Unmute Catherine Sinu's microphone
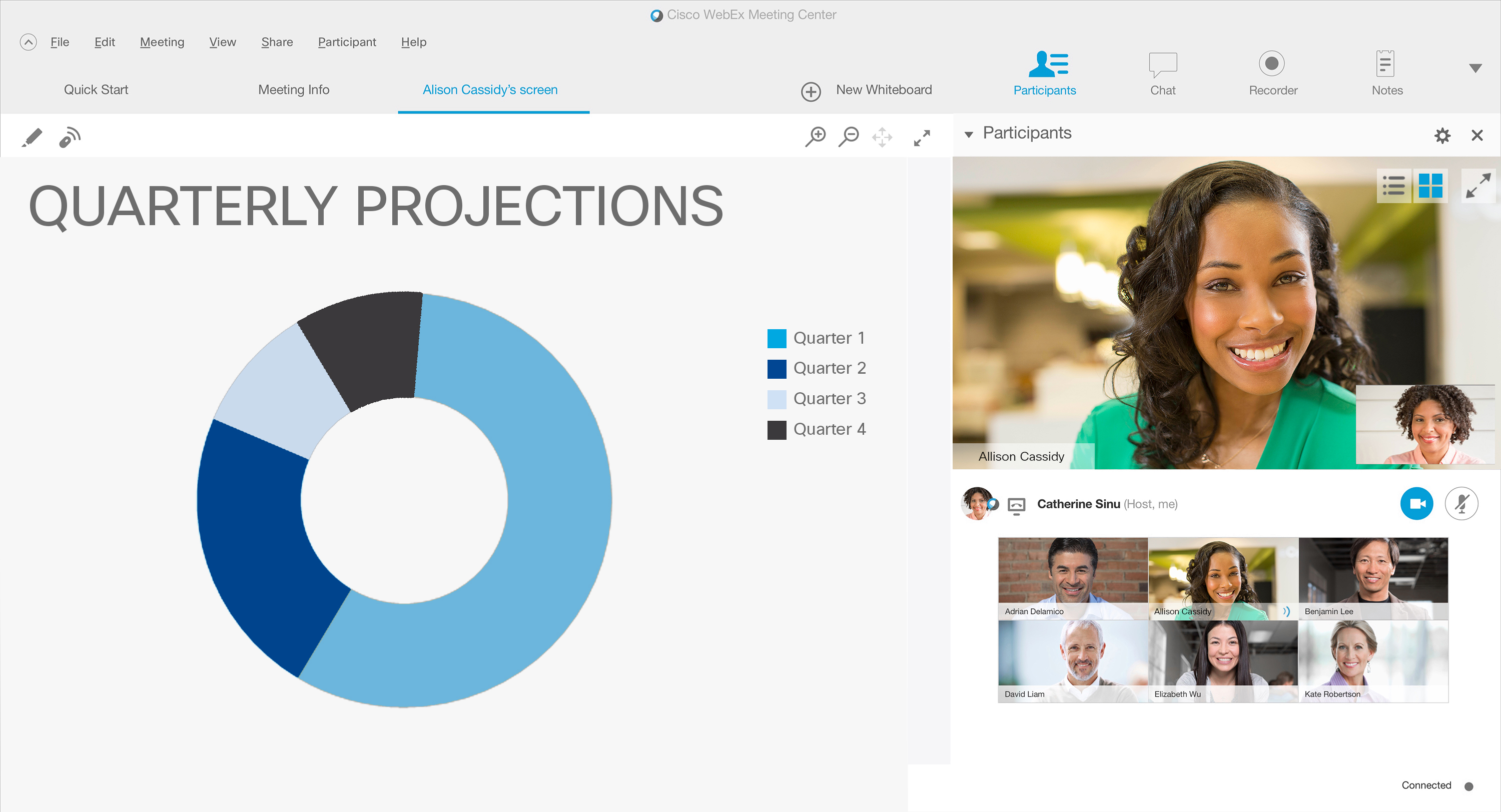The width and height of the screenshot is (1501, 812). [x=1461, y=503]
